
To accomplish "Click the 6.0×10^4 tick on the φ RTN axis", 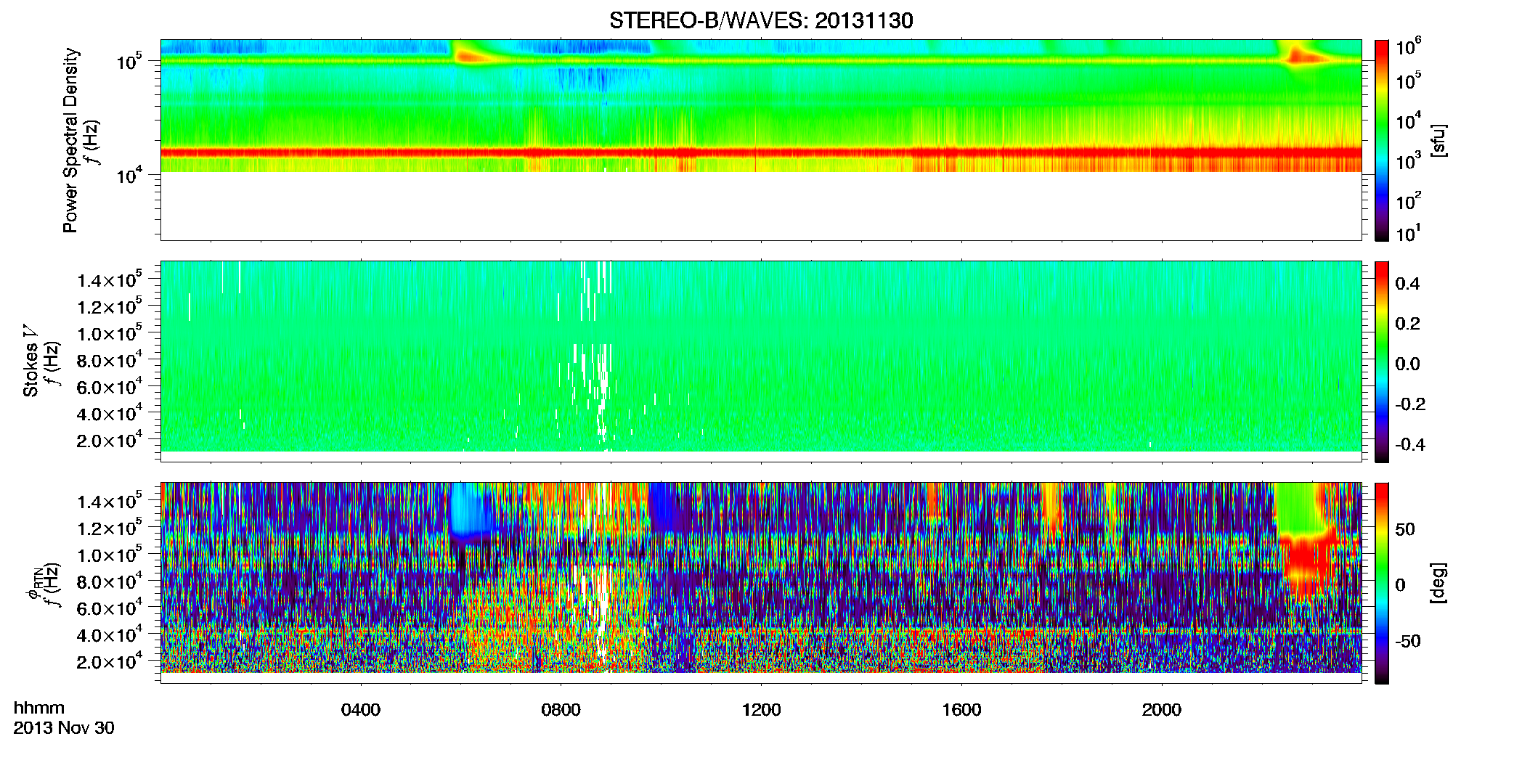I will 110,608.
